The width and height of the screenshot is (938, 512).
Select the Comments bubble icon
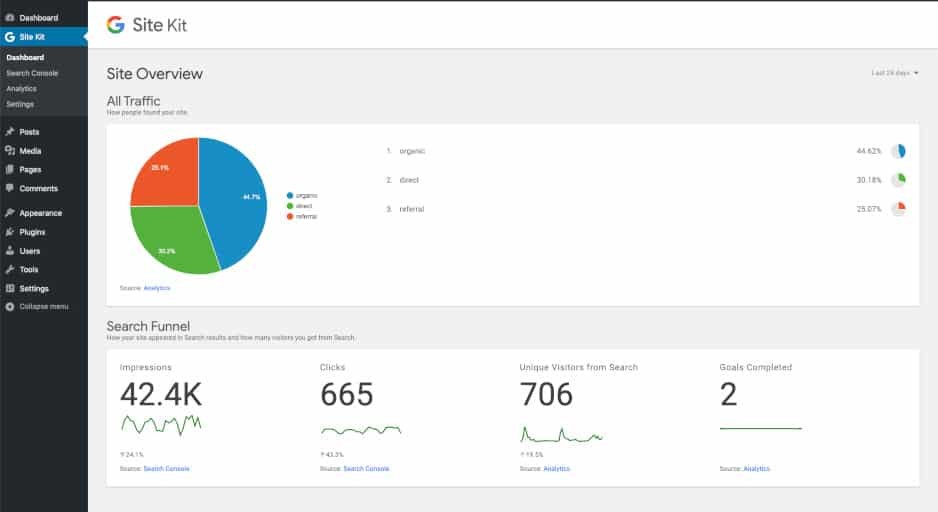[10, 188]
